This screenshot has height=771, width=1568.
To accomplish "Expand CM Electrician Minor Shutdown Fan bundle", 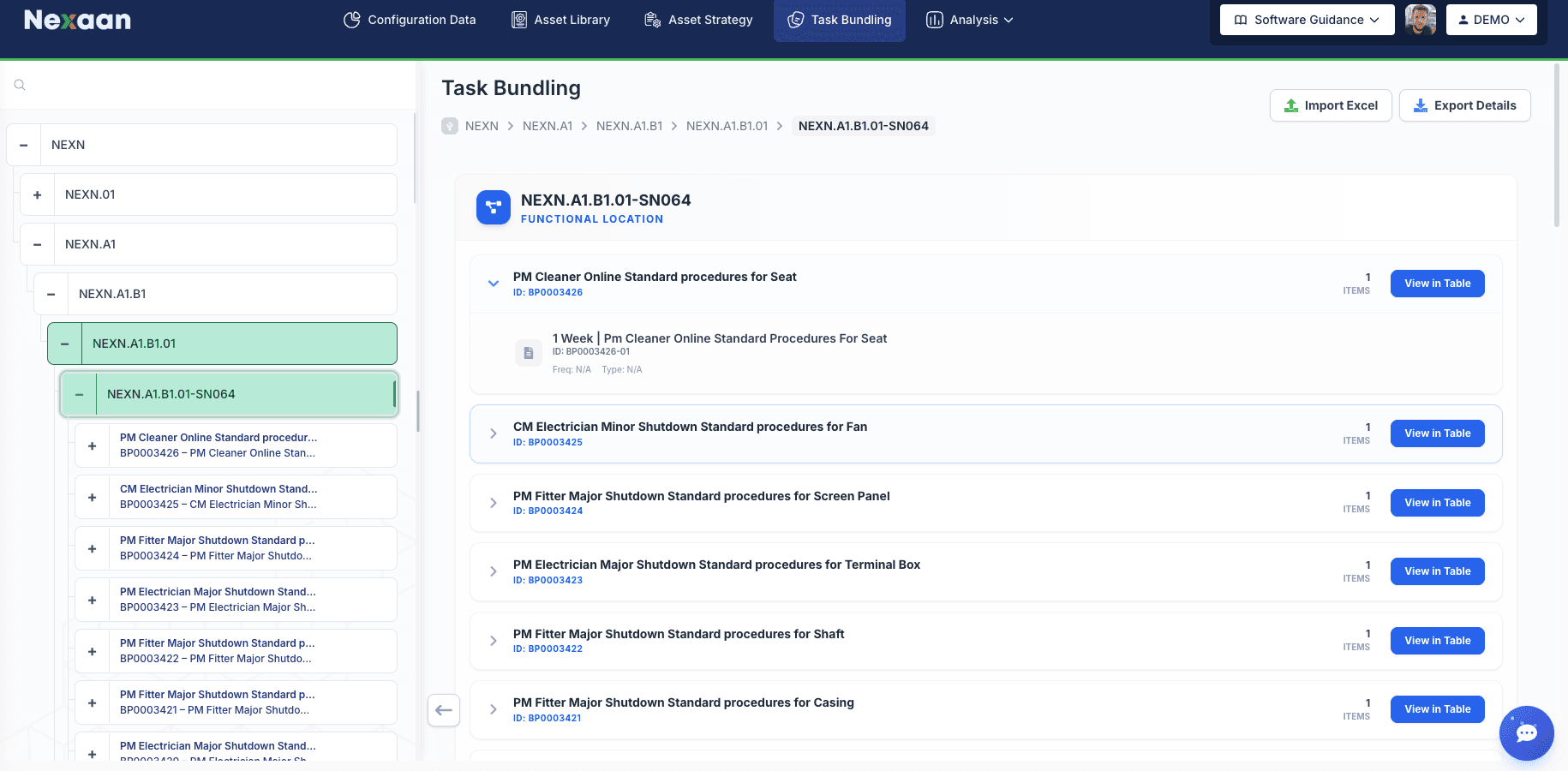I will tap(494, 433).
